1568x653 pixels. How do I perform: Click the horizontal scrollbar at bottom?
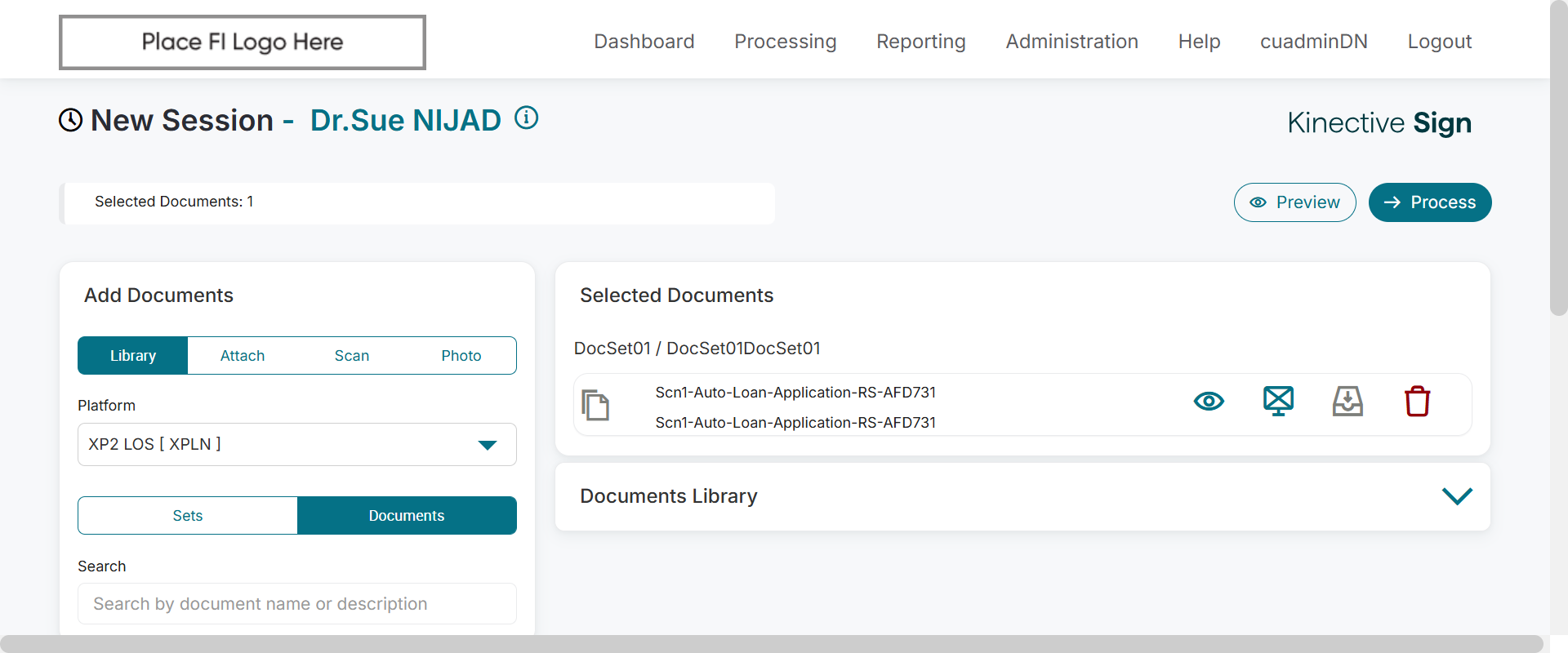pos(772,644)
